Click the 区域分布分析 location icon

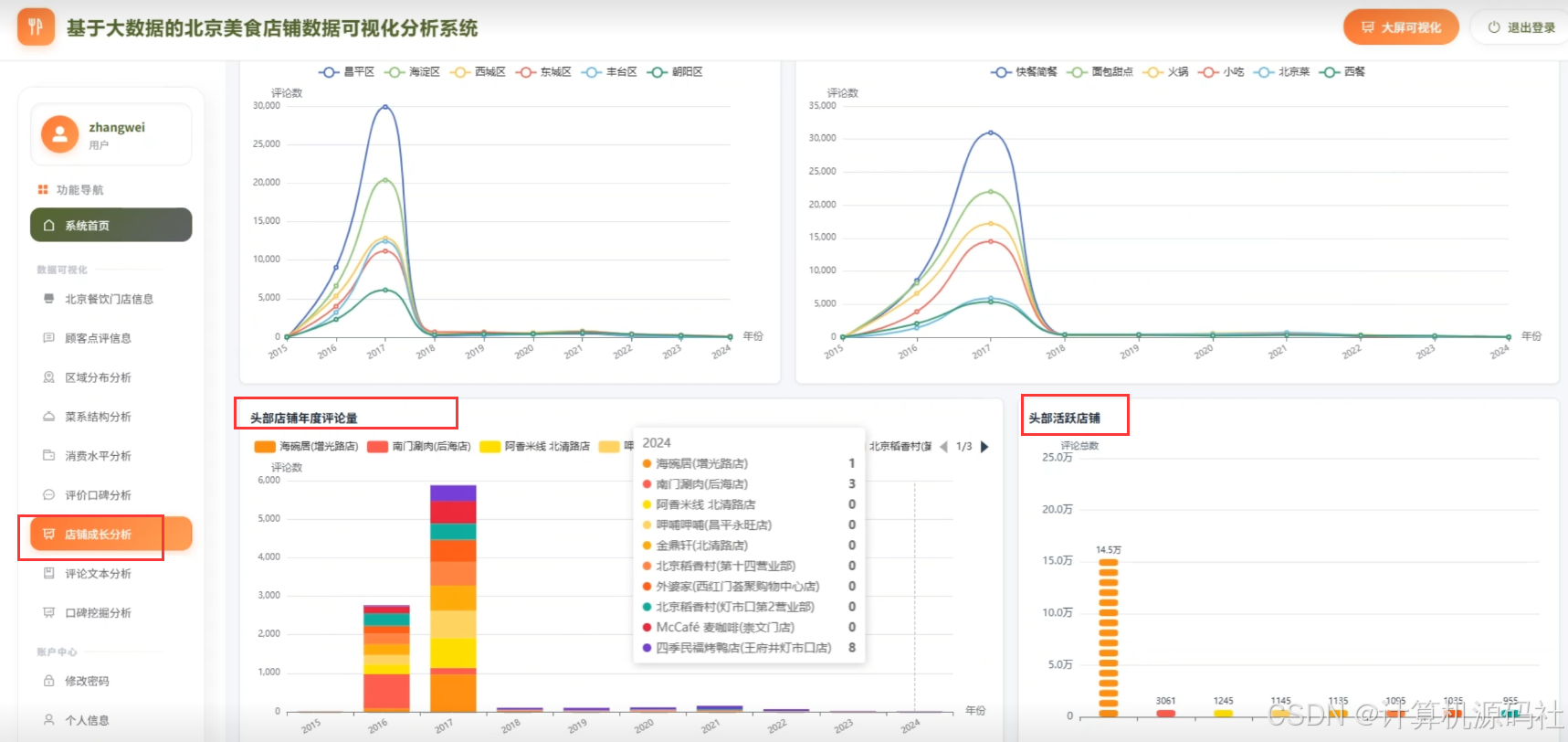[49, 377]
